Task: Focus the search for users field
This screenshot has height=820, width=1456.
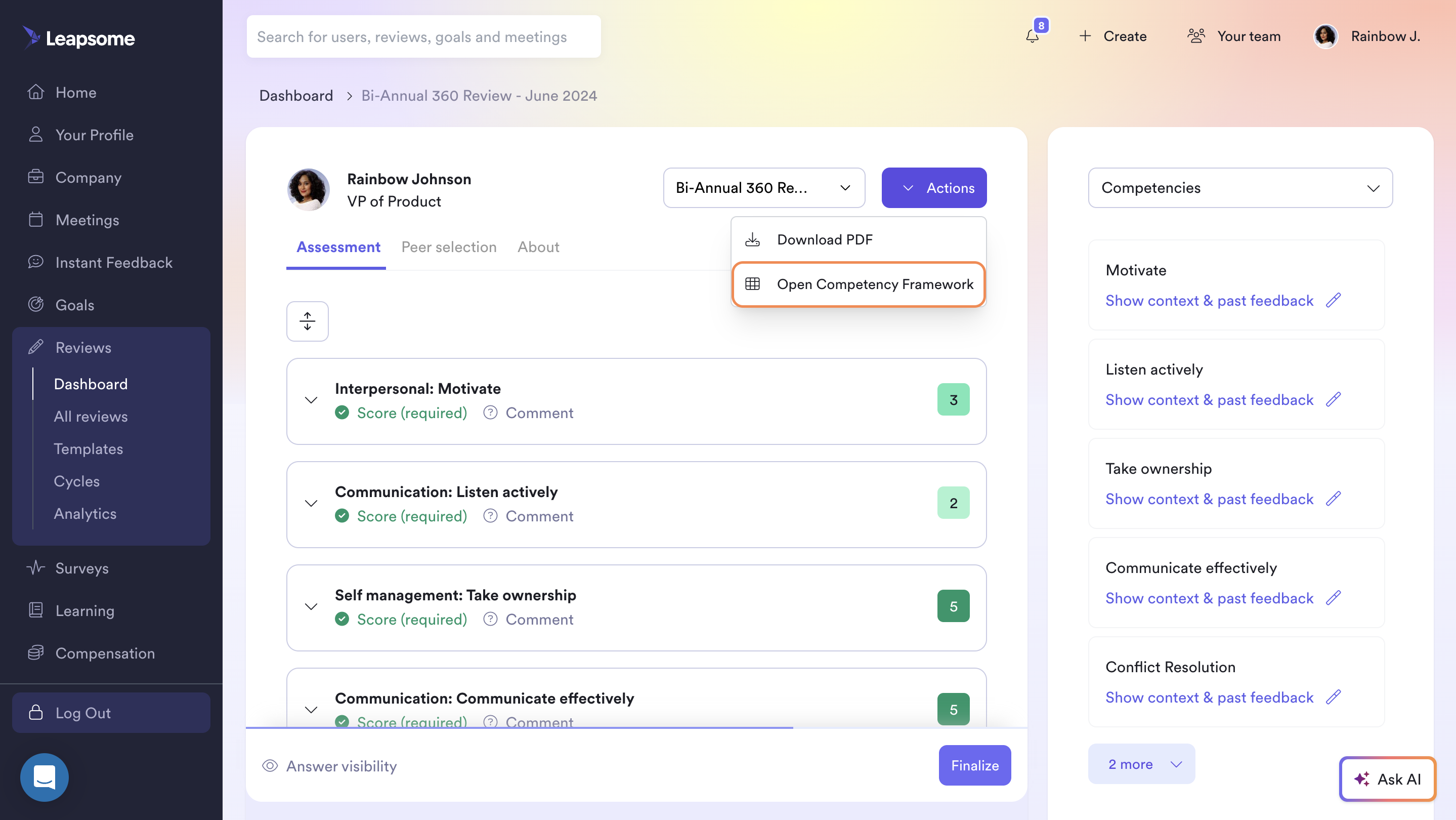Action: pos(423,37)
